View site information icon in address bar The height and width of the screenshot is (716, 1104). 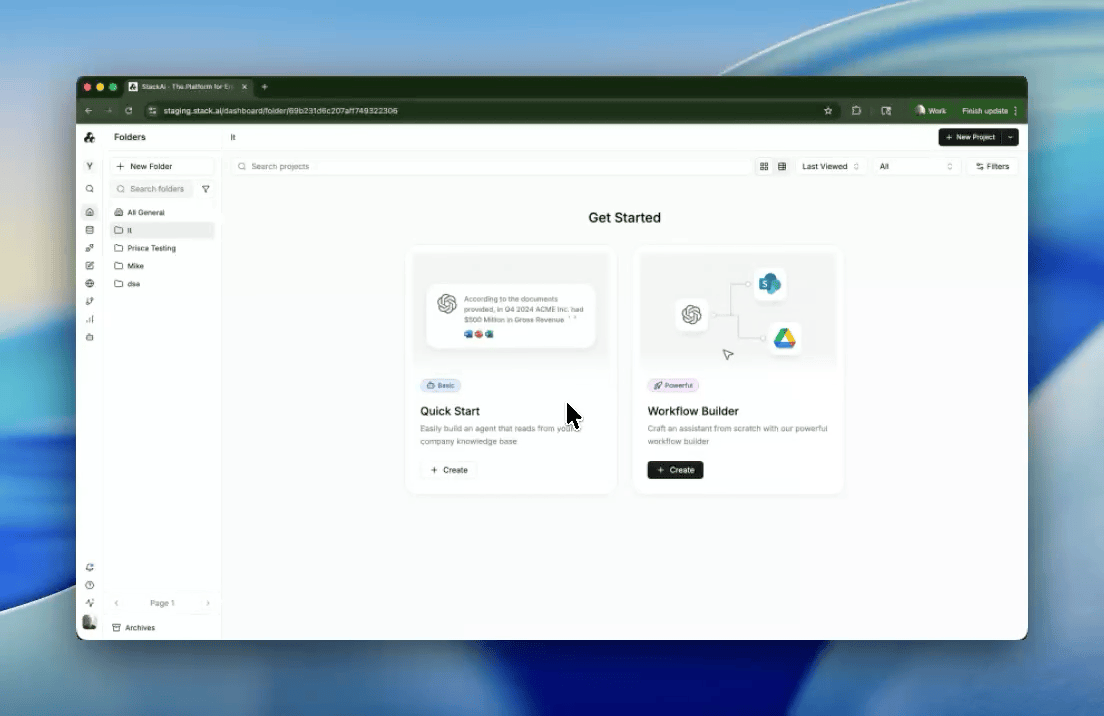tap(152, 111)
